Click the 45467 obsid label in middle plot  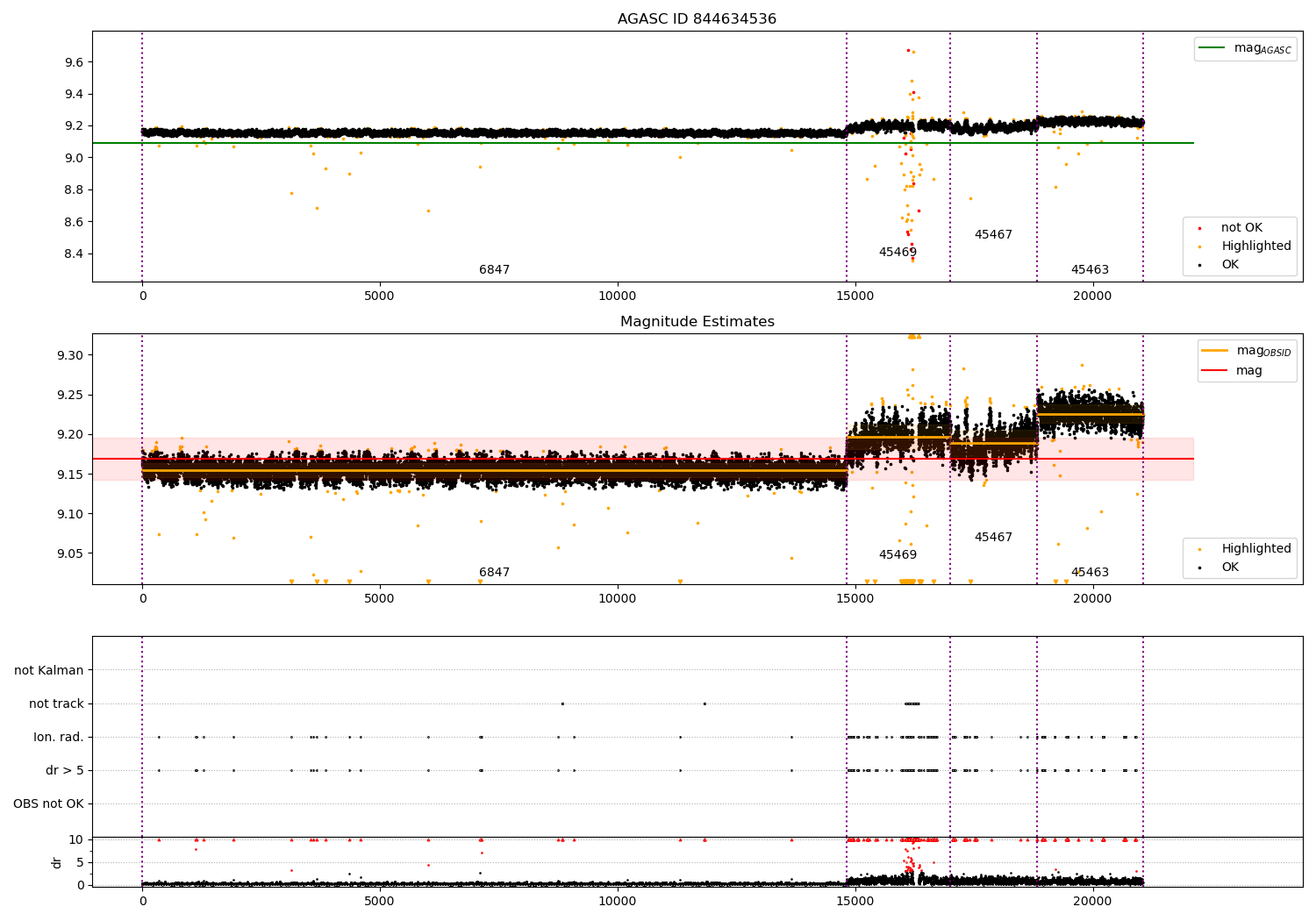(x=993, y=538)
